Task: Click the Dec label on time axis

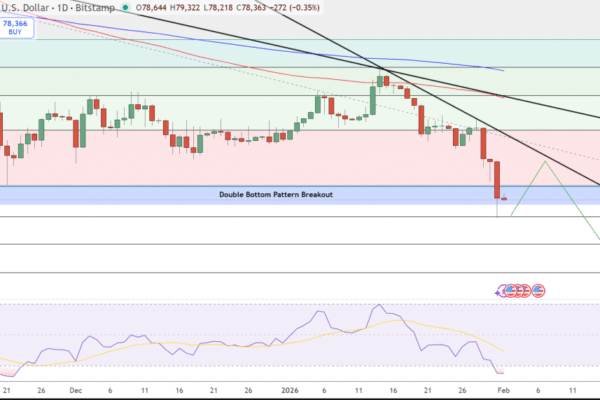Action: pos(73,391)
